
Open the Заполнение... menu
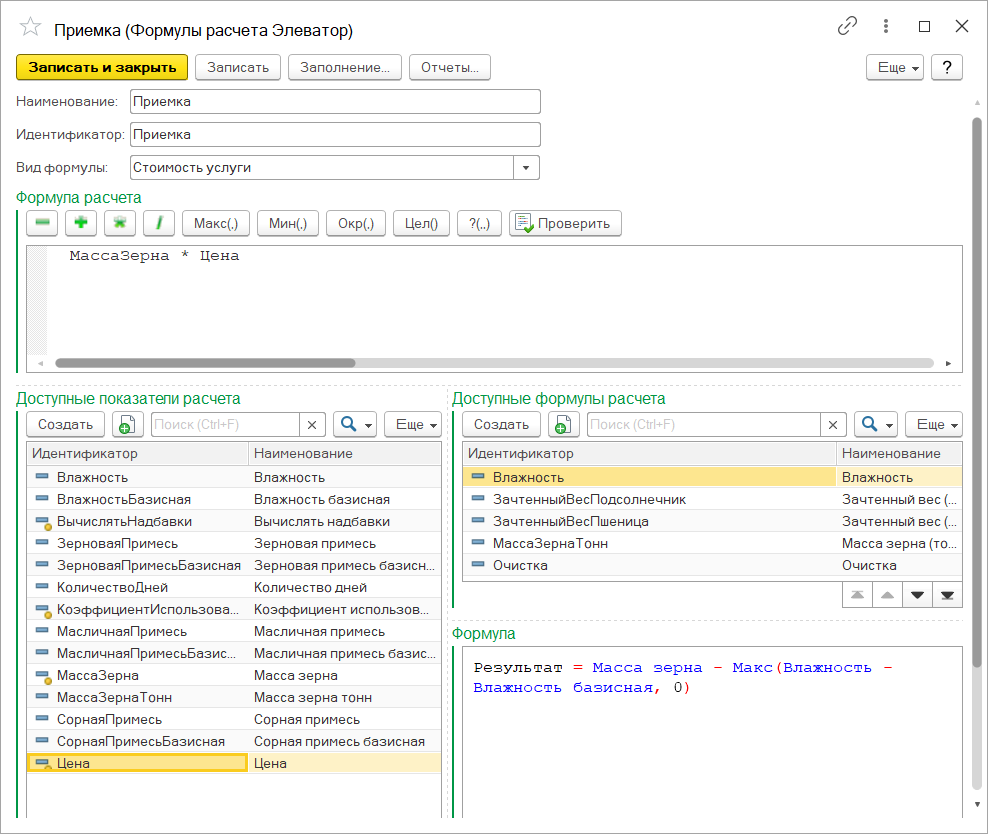tap(345, 67)
